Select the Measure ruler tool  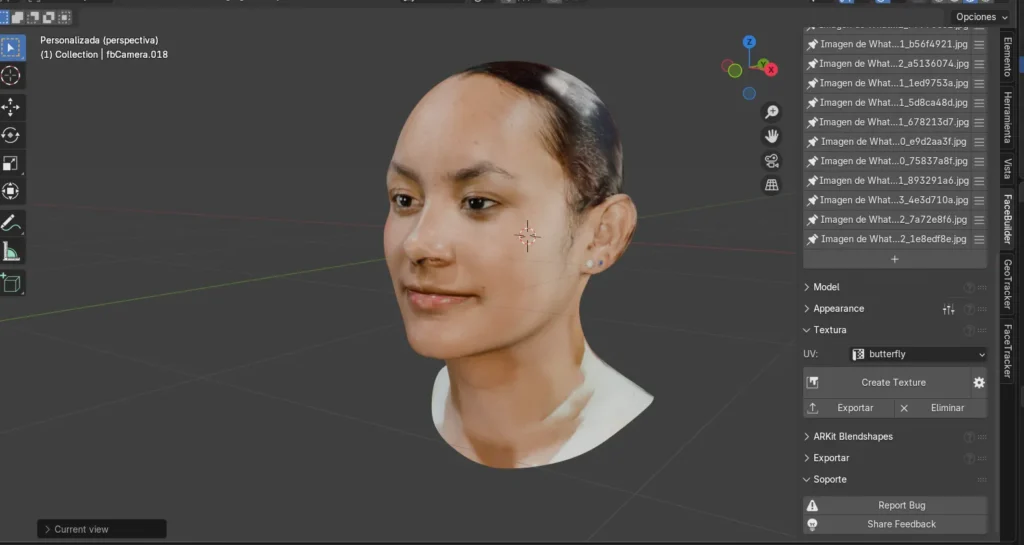[11, 251]
